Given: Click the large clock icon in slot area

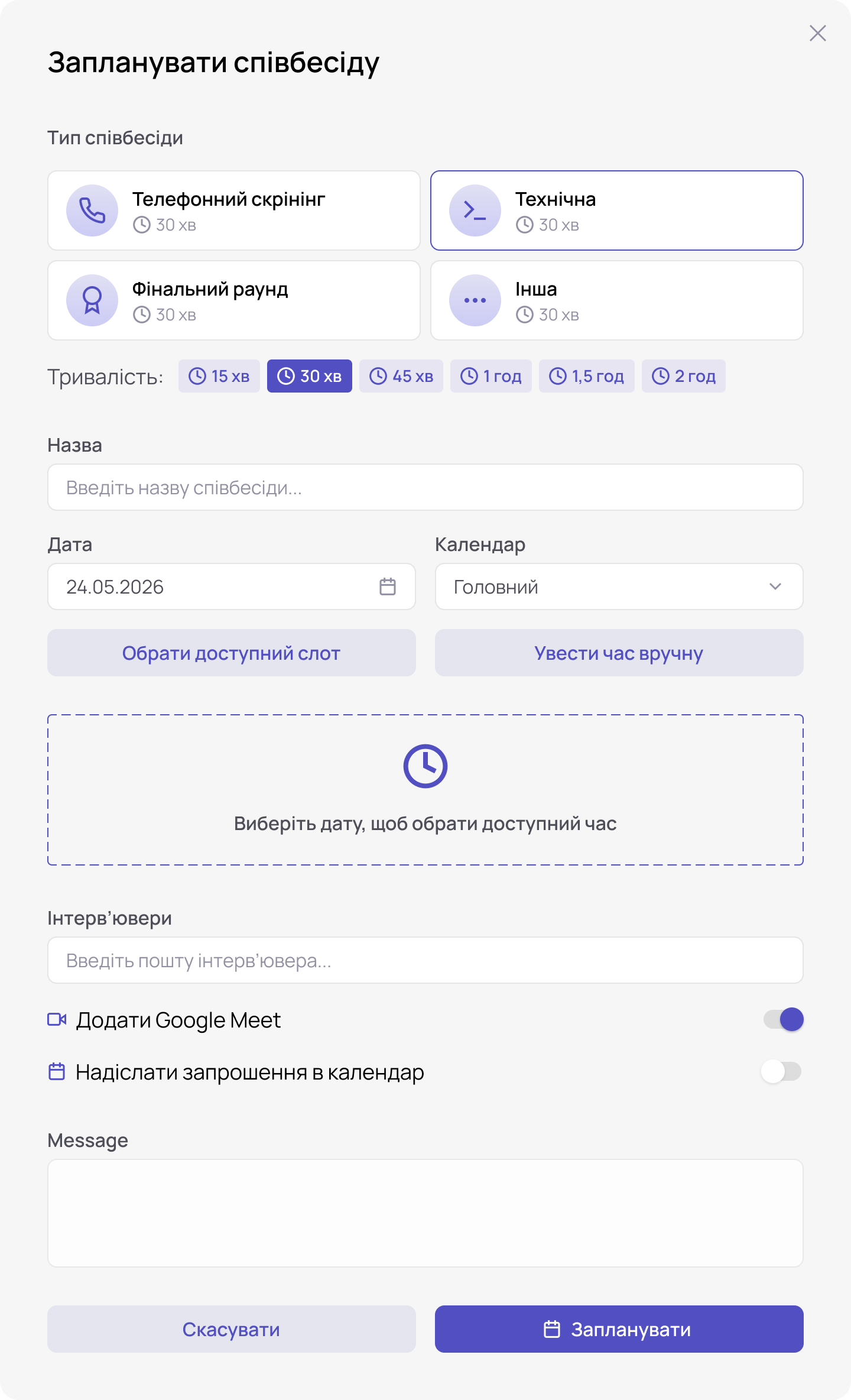Looking at the screenshot, I should pyautogui.click(x=425, y=766).
